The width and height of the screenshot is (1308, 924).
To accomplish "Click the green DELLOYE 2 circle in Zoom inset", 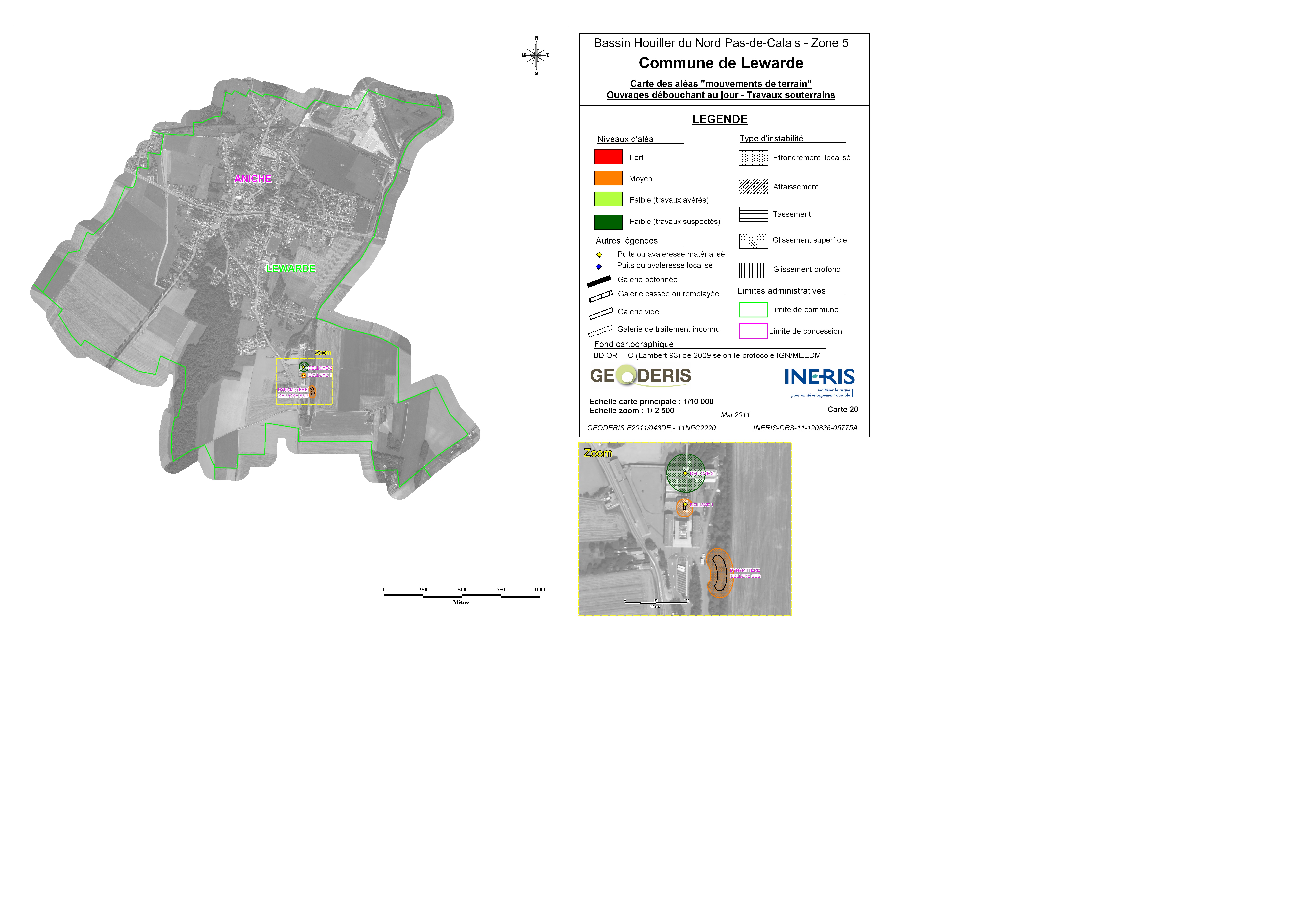I will tap(686, 473).
